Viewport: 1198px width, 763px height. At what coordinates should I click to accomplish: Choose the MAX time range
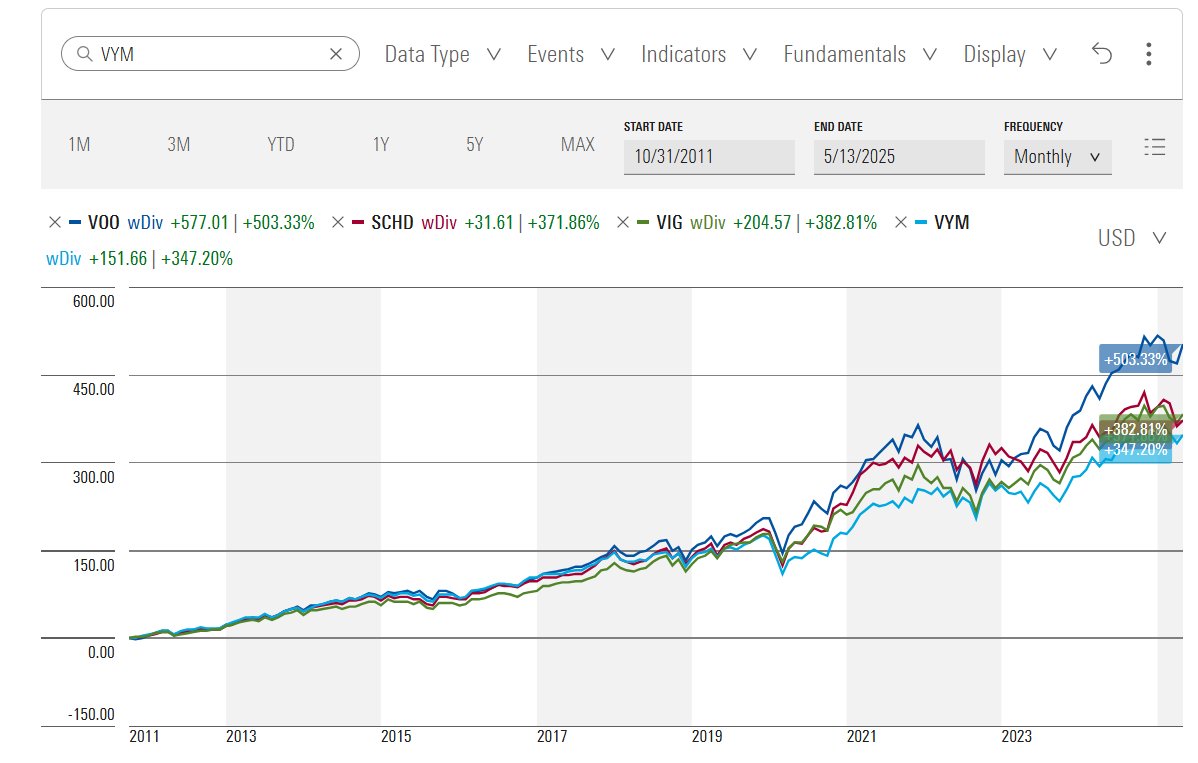(x=578, y=144)
